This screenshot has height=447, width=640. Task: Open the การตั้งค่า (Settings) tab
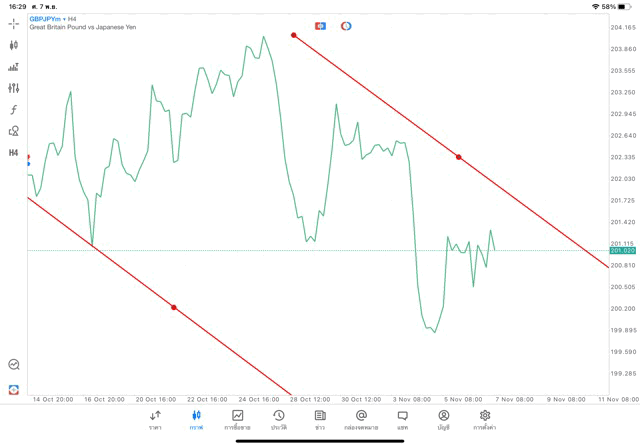click(x=485, y=419)
